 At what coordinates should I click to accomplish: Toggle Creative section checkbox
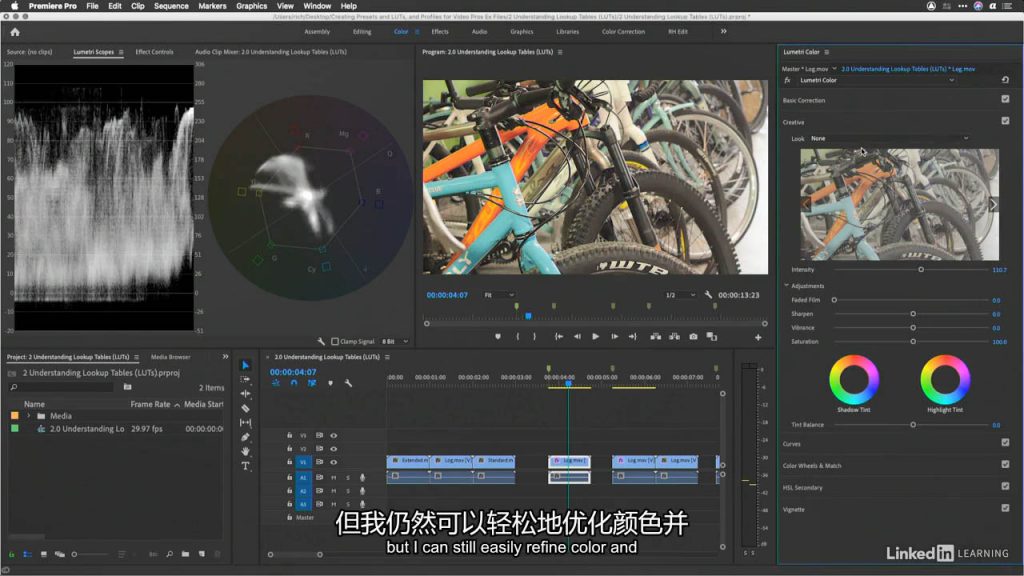pyautogui.click(x=1005, y=121)
